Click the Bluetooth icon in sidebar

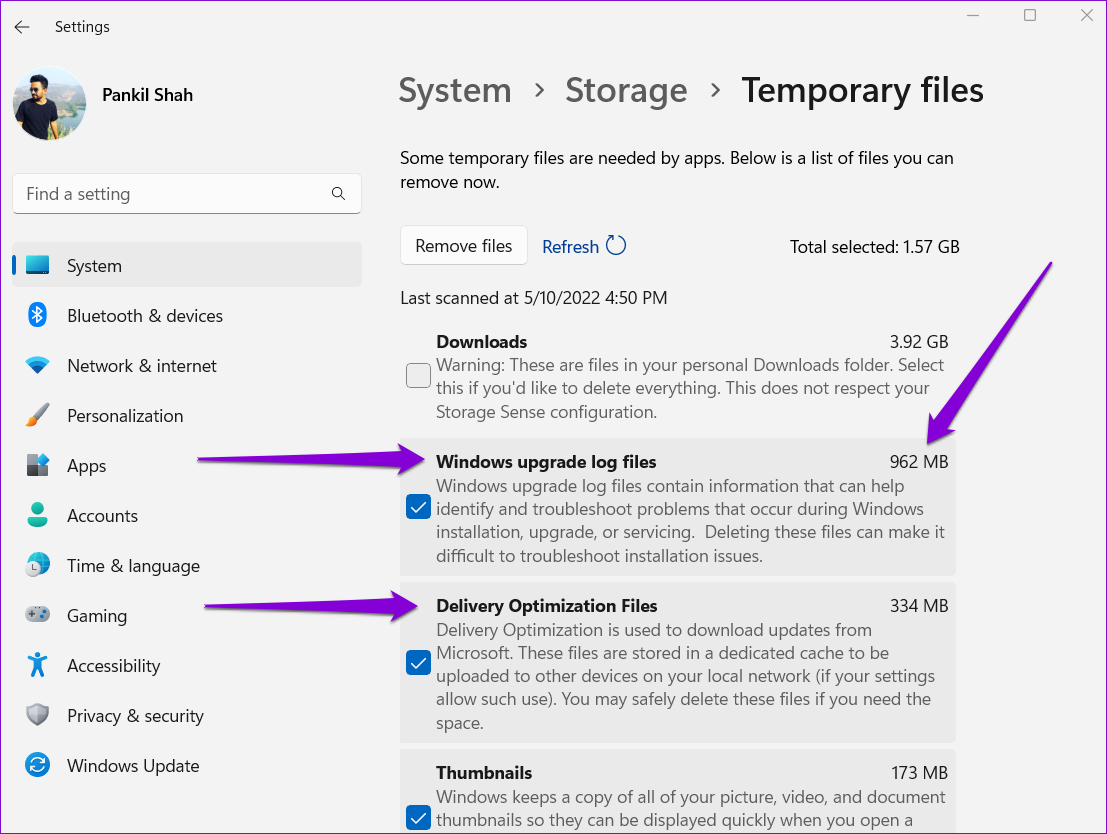tap(37, 315)
